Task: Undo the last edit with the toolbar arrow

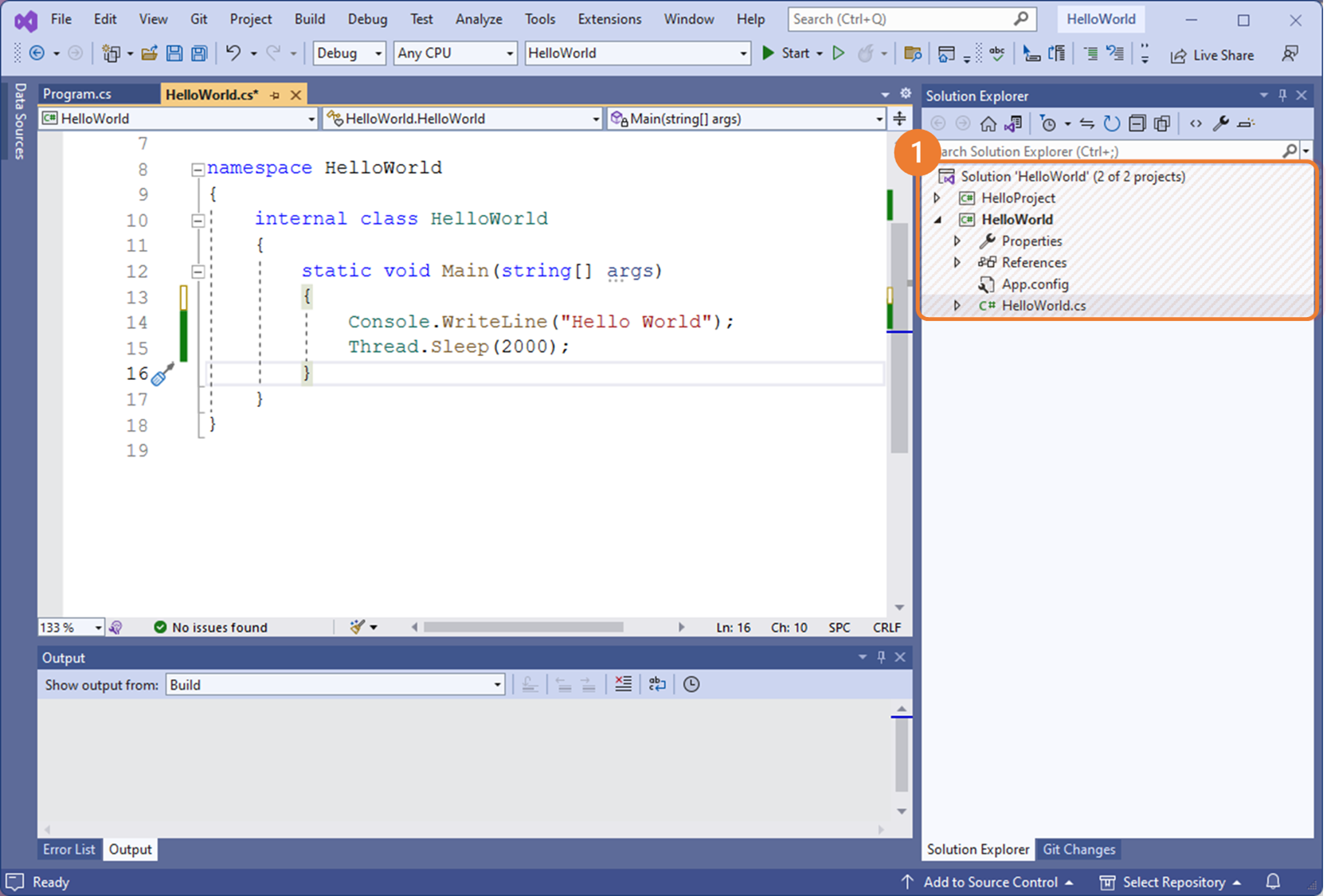Action: [233, 53]
